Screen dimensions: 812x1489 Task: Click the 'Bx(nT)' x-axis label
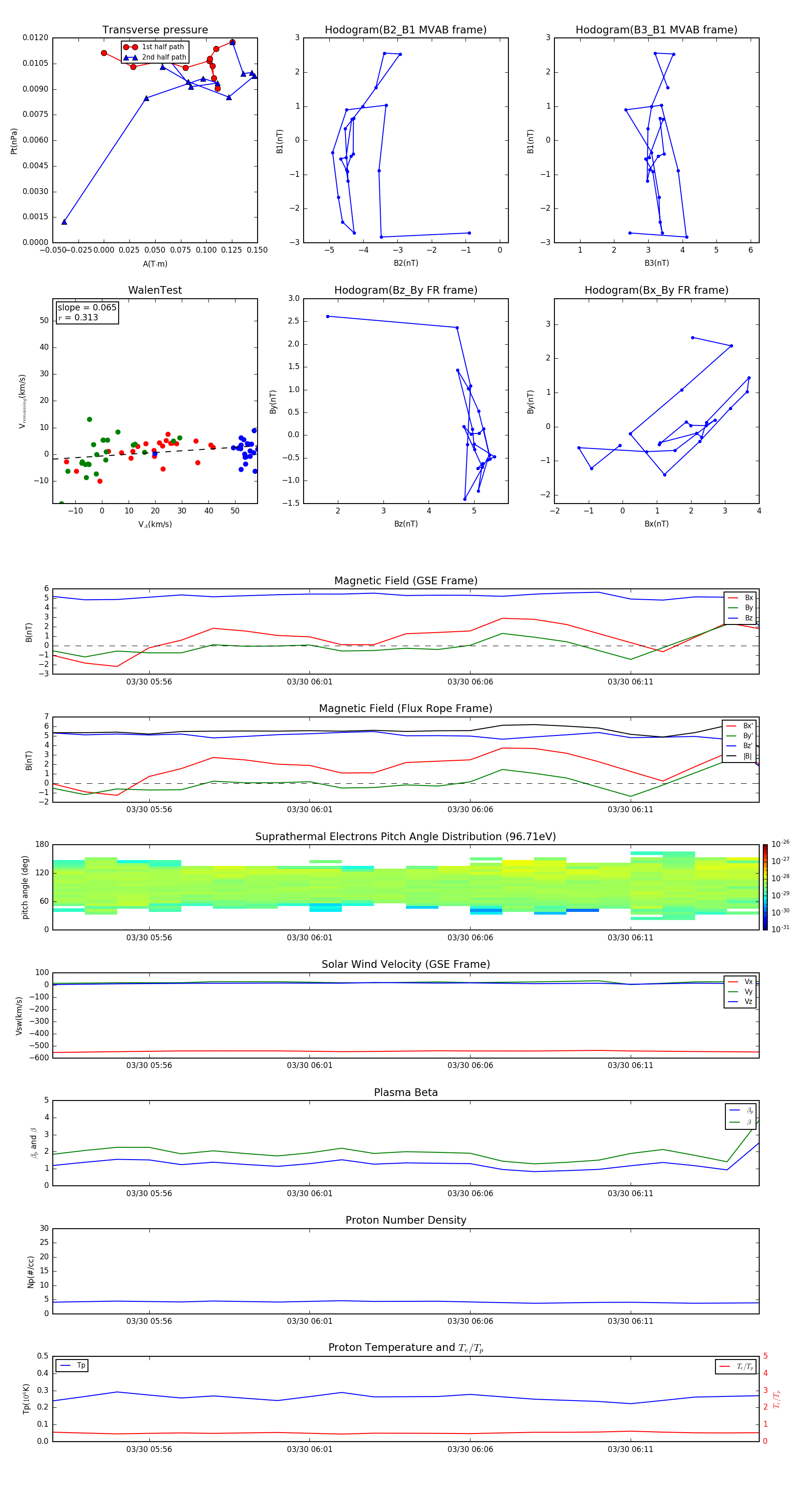point(656,524)
